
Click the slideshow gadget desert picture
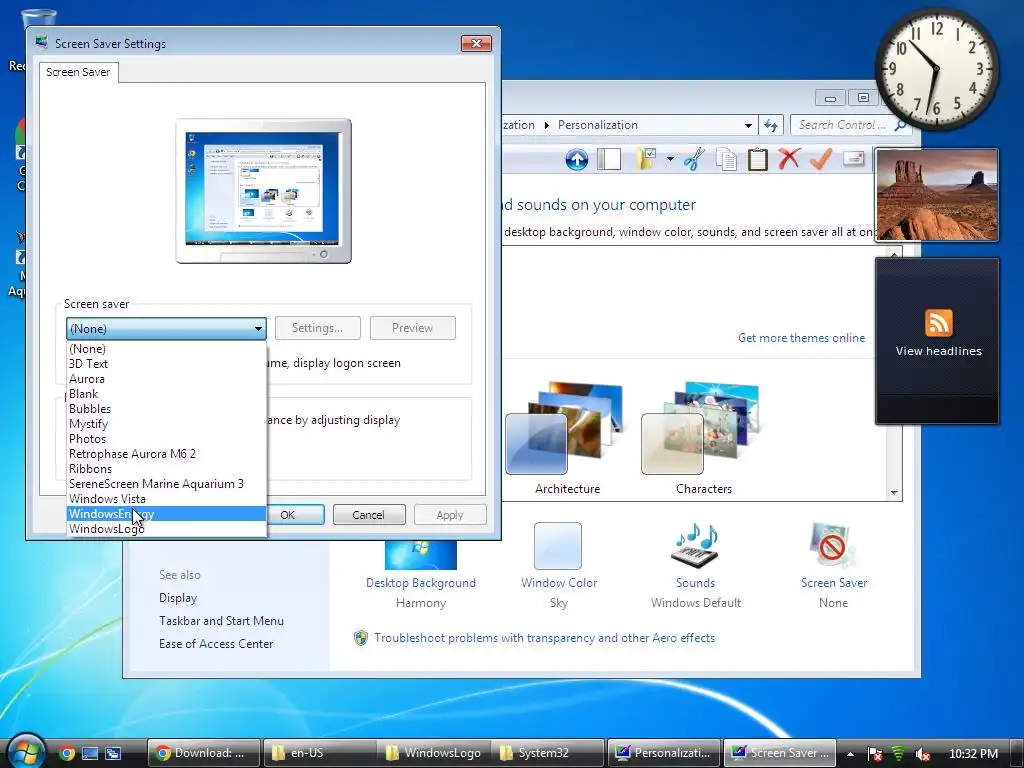(936, 195)
